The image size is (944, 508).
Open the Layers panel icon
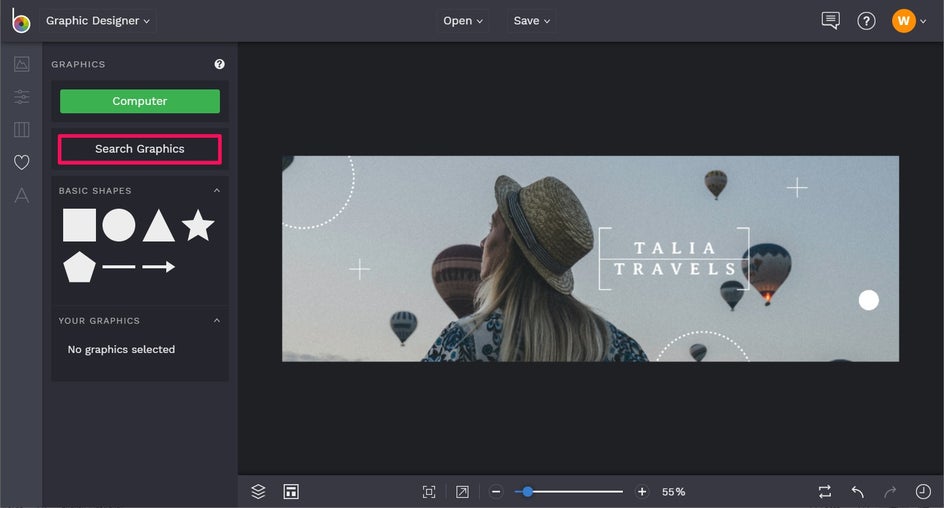258,492
